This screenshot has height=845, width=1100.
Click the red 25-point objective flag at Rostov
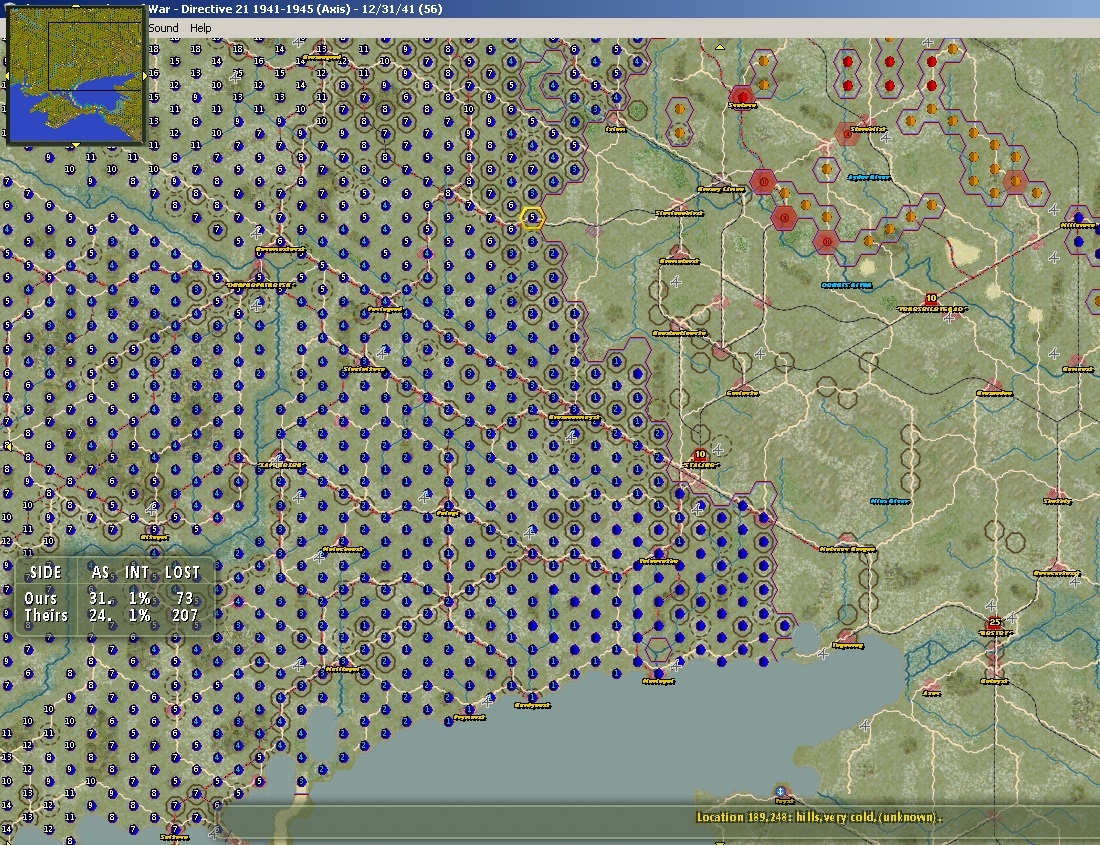coord(994,622)
